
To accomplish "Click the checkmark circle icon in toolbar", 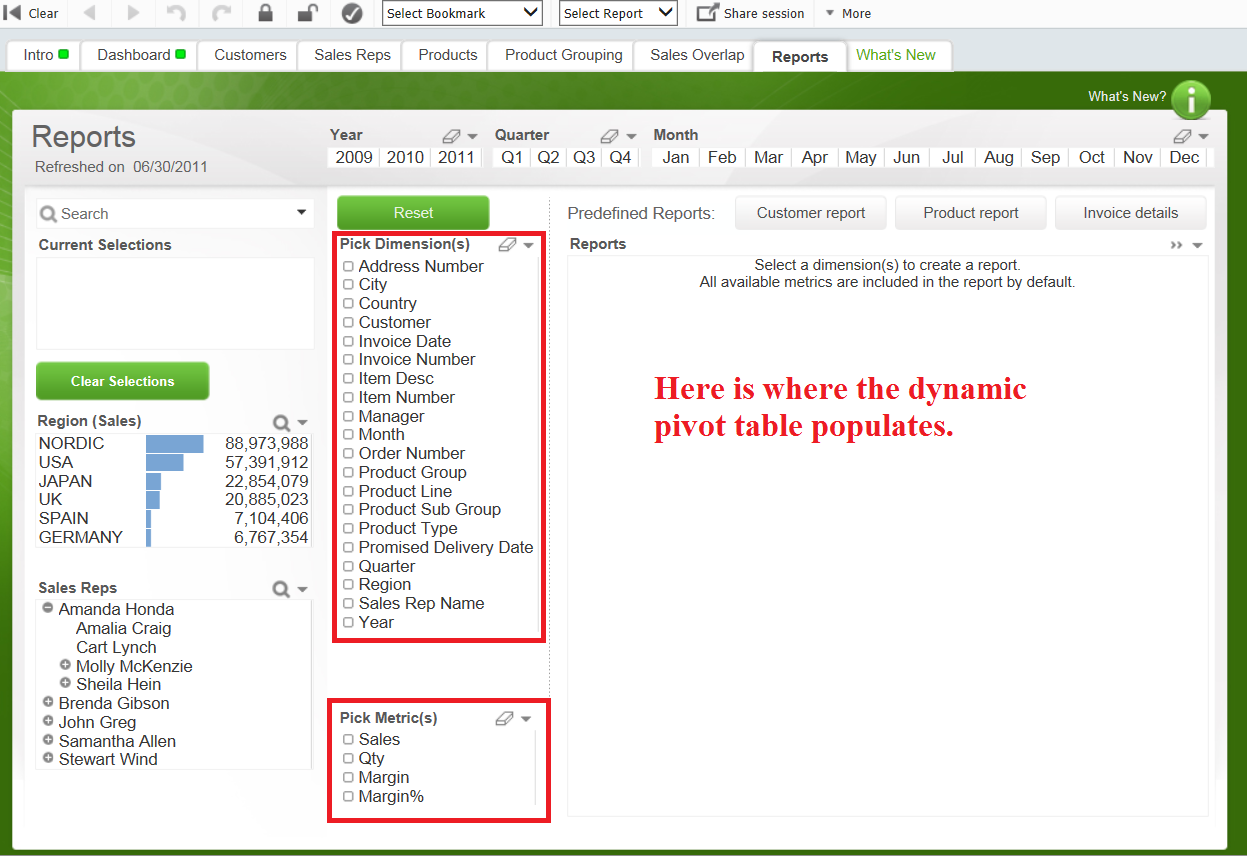I will pos(352,13).
